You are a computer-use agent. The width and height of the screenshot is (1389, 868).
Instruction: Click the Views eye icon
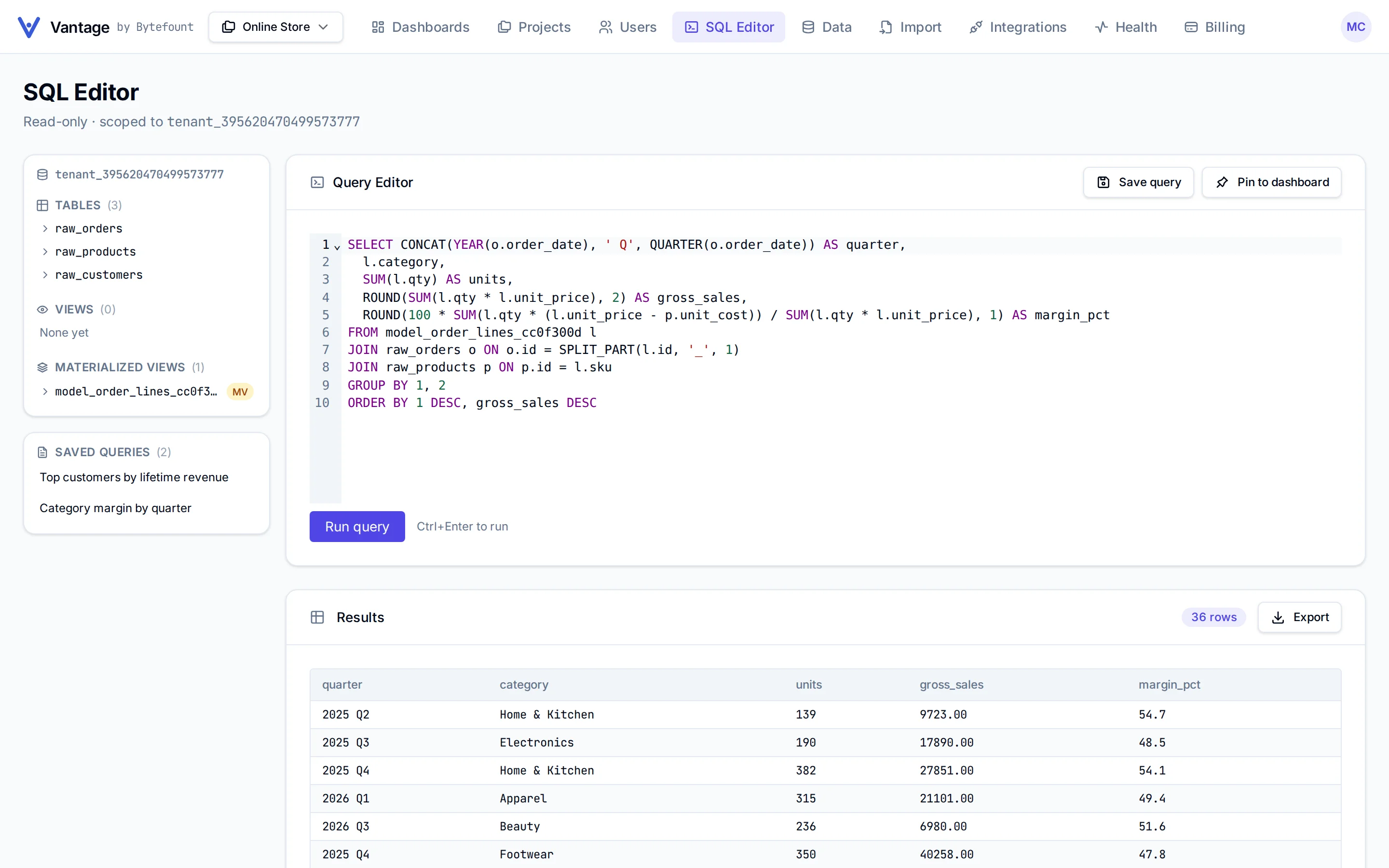coord(42,310)
